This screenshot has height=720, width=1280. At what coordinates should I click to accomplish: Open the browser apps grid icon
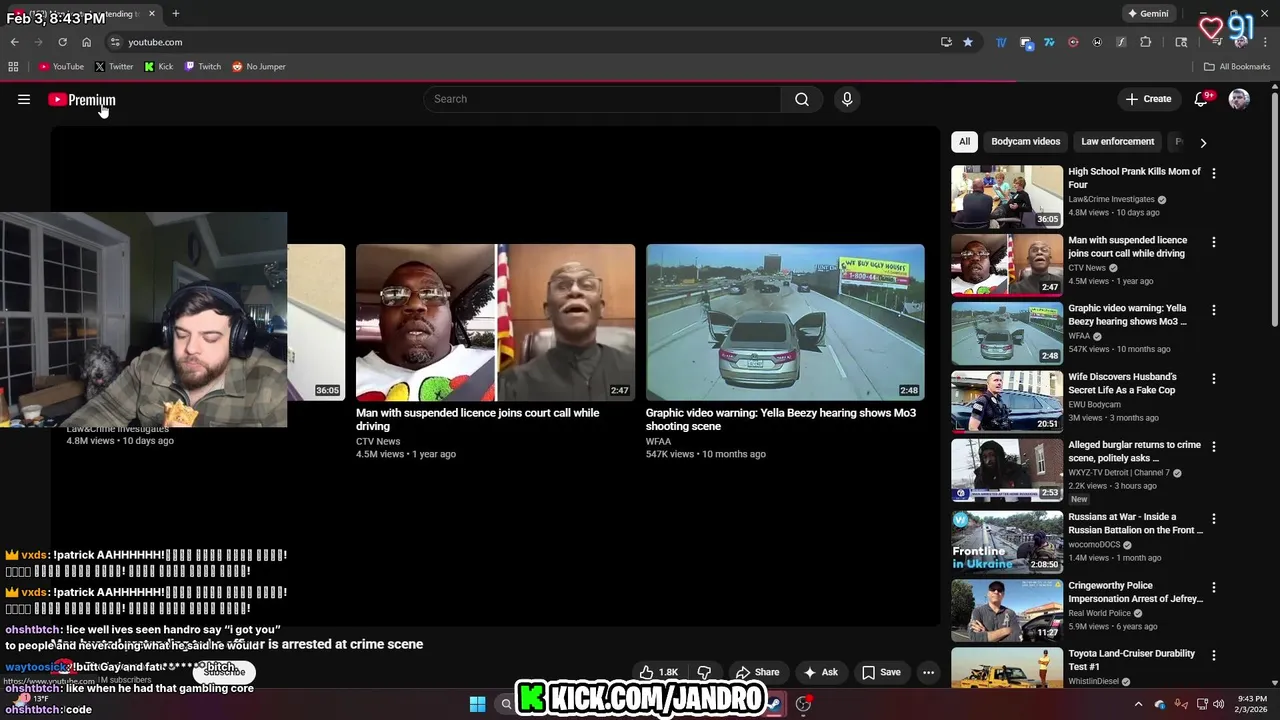coord(13,67)
